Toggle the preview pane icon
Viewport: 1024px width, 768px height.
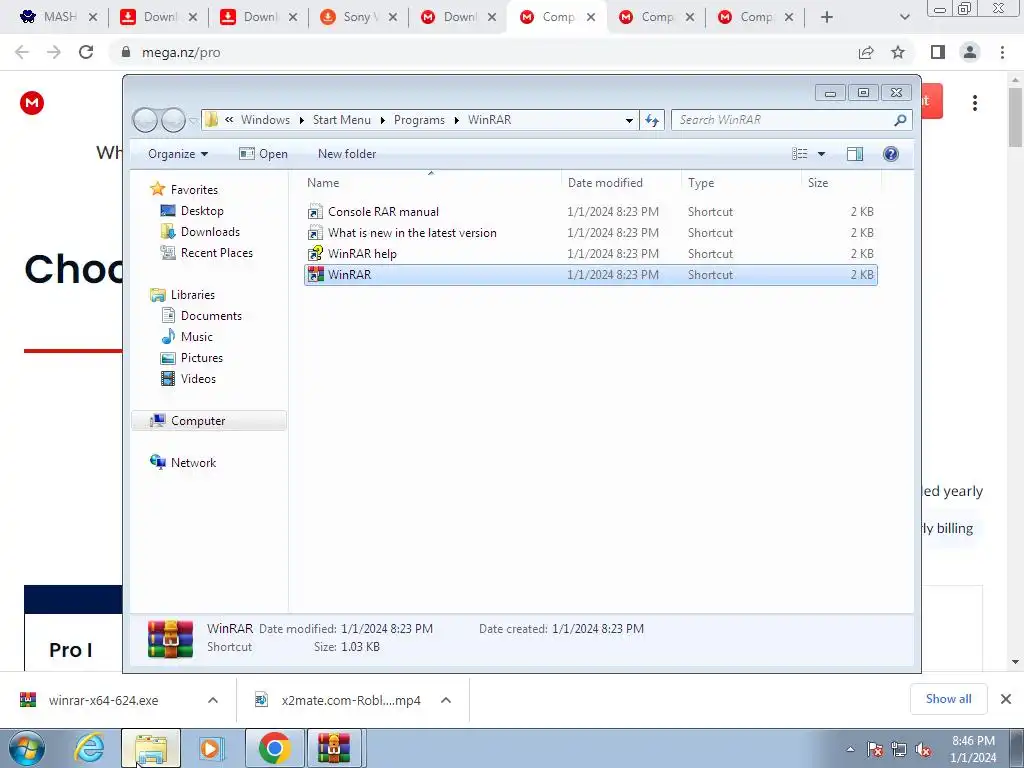pos(854,153)
